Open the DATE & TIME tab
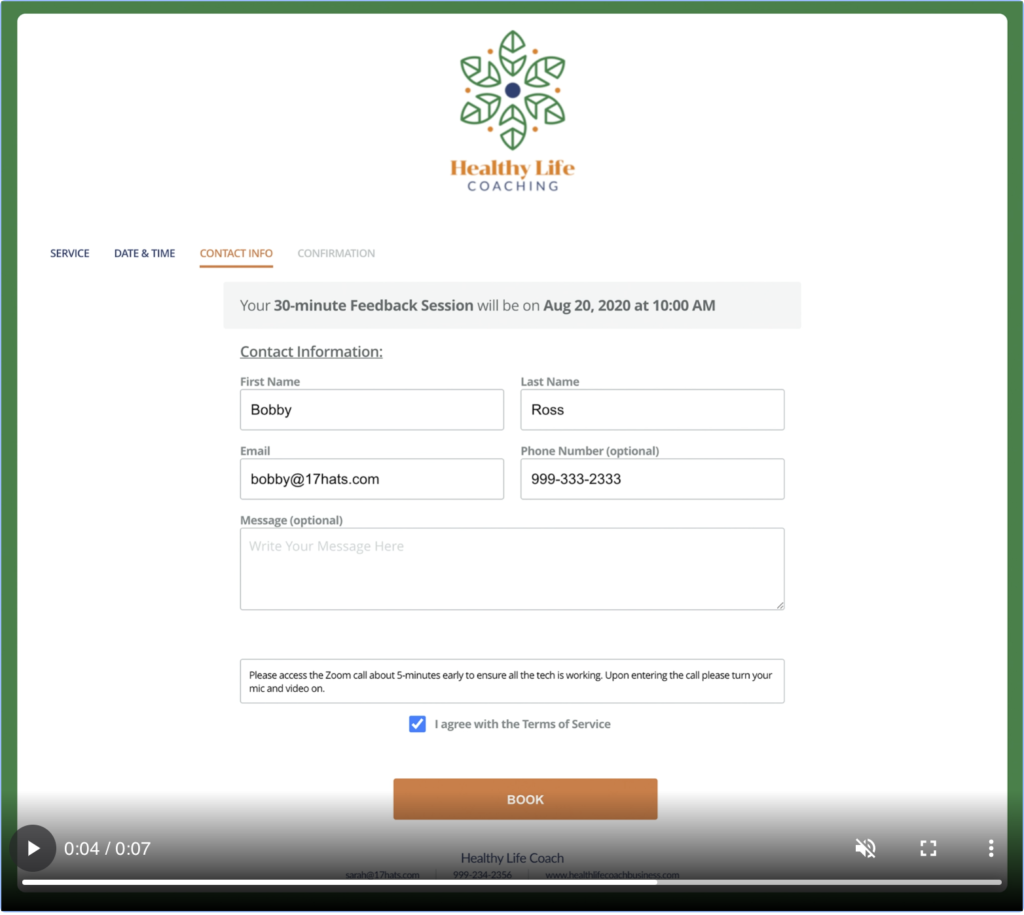Image resolution: width=1024 pixels, height=915 pixels. [x=144, y=253]
